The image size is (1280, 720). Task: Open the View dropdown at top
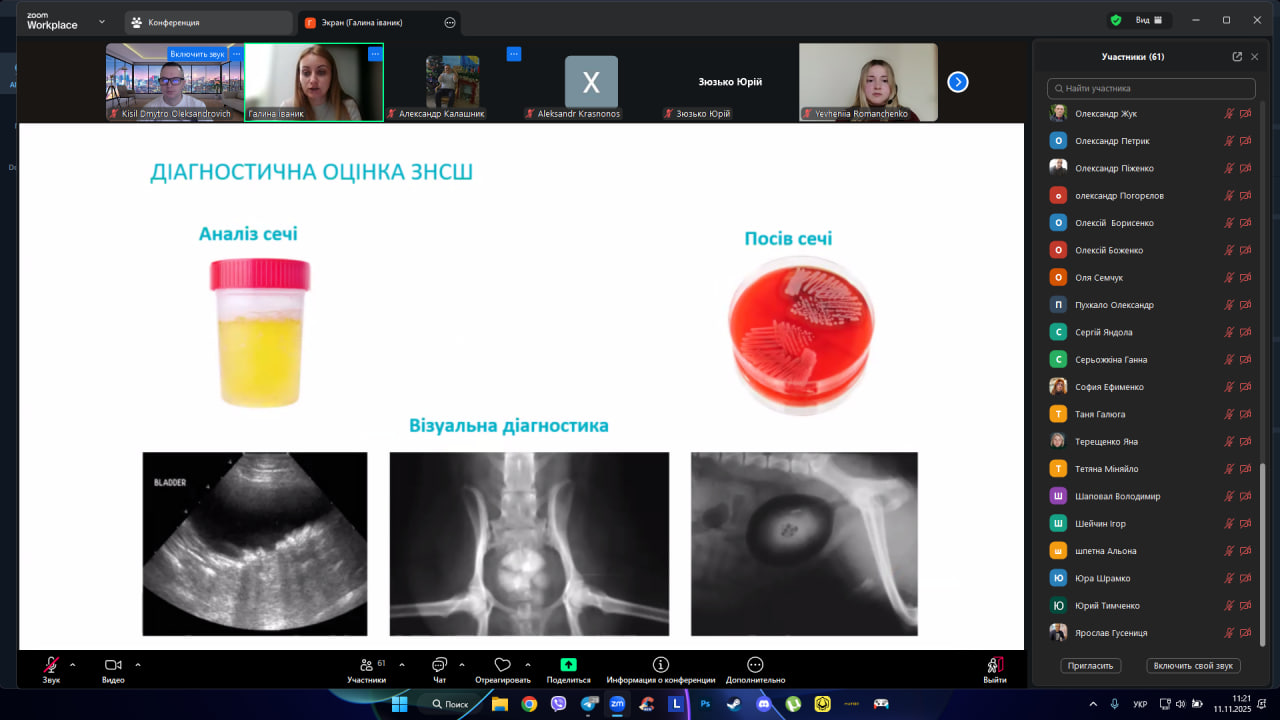[x=1148, y=20]
